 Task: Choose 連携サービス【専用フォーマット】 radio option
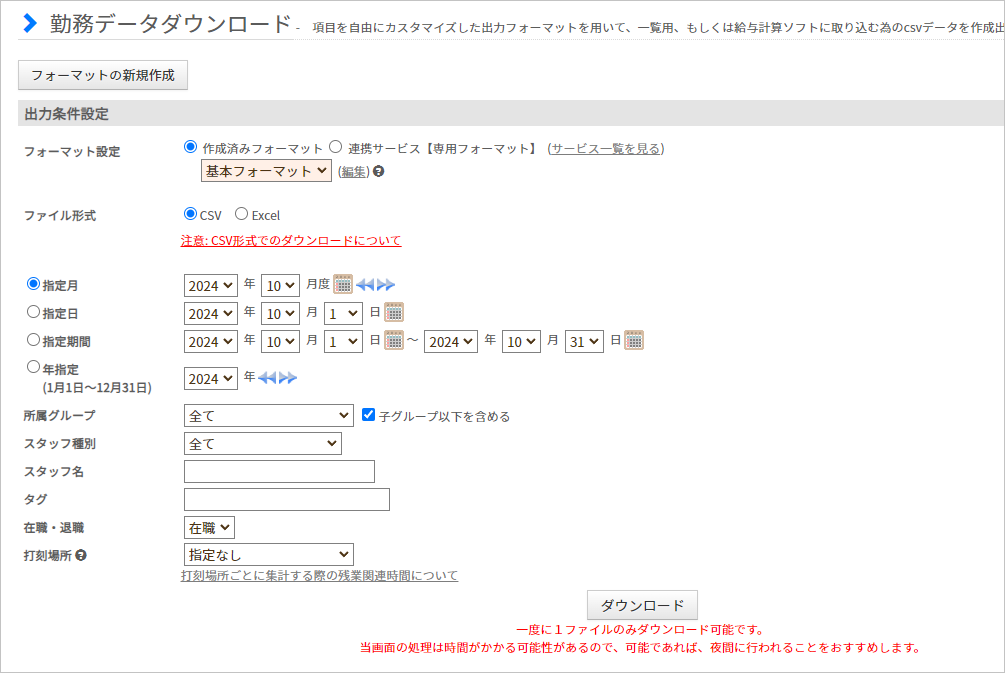pos(336,147)
